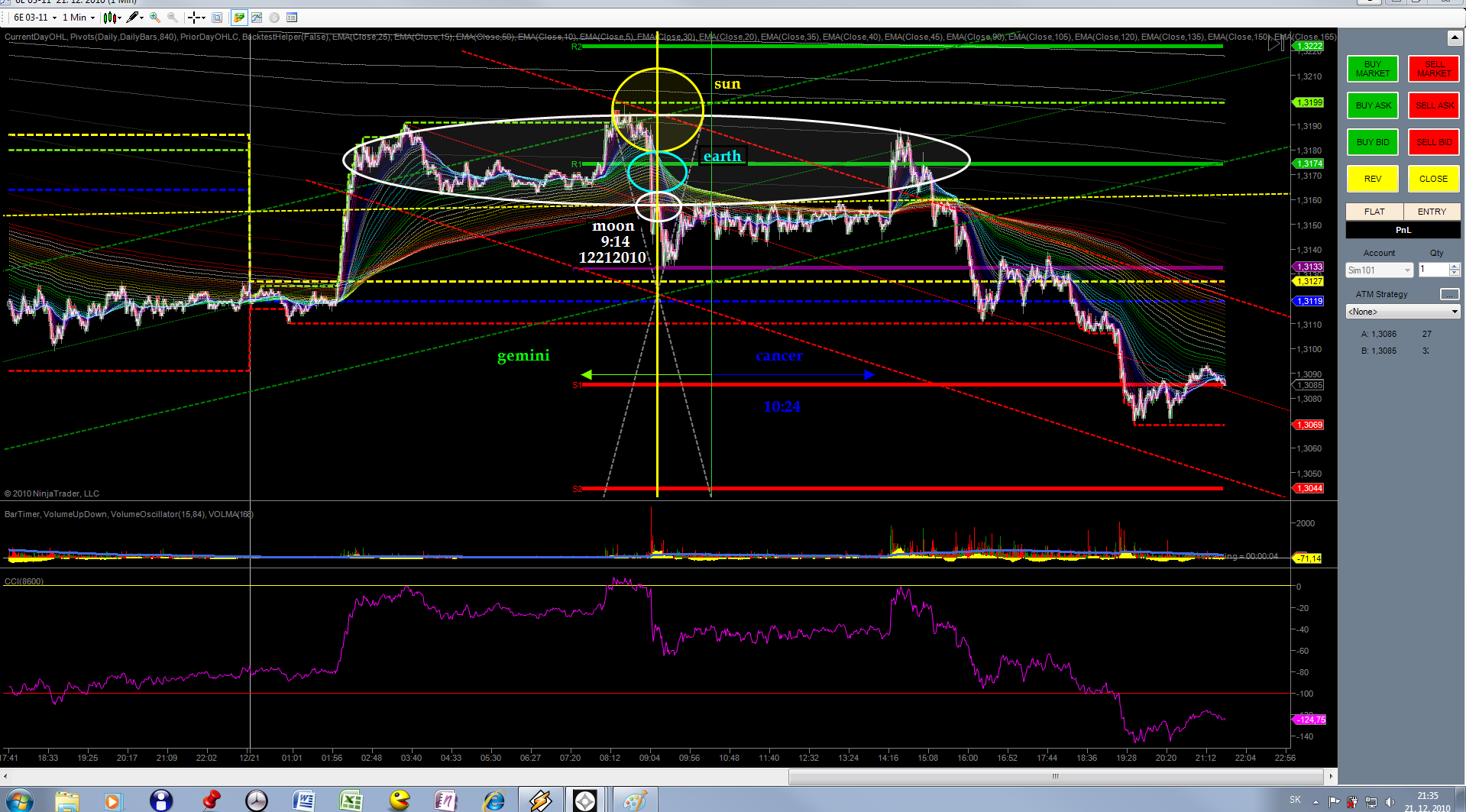Image resolution: width=1466 pixels, height=812 pixels.
Task: Click the zoom out magnifier icon
Action: point(173,18)
